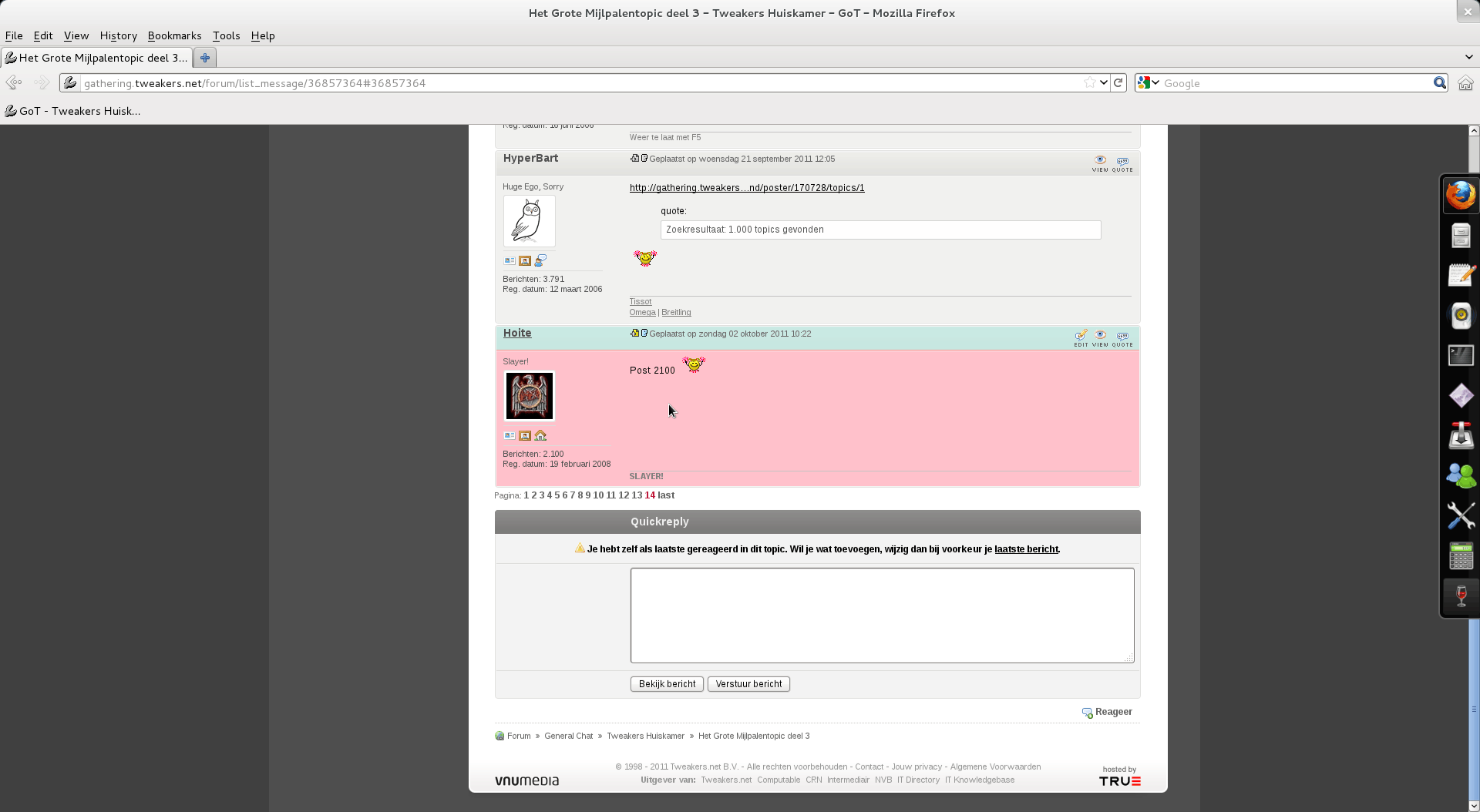
Task: Click the search magnifier icon in Google box
Action: click(1439, 83)
